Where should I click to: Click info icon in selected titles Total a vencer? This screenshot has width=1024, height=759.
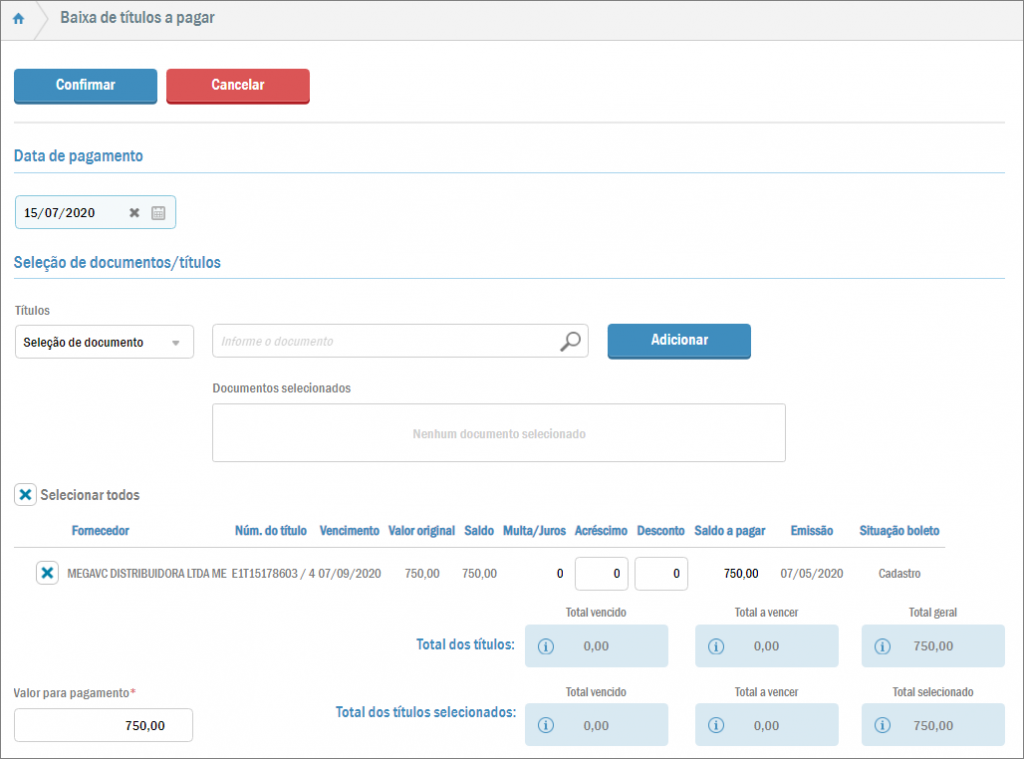pos(715,726)
